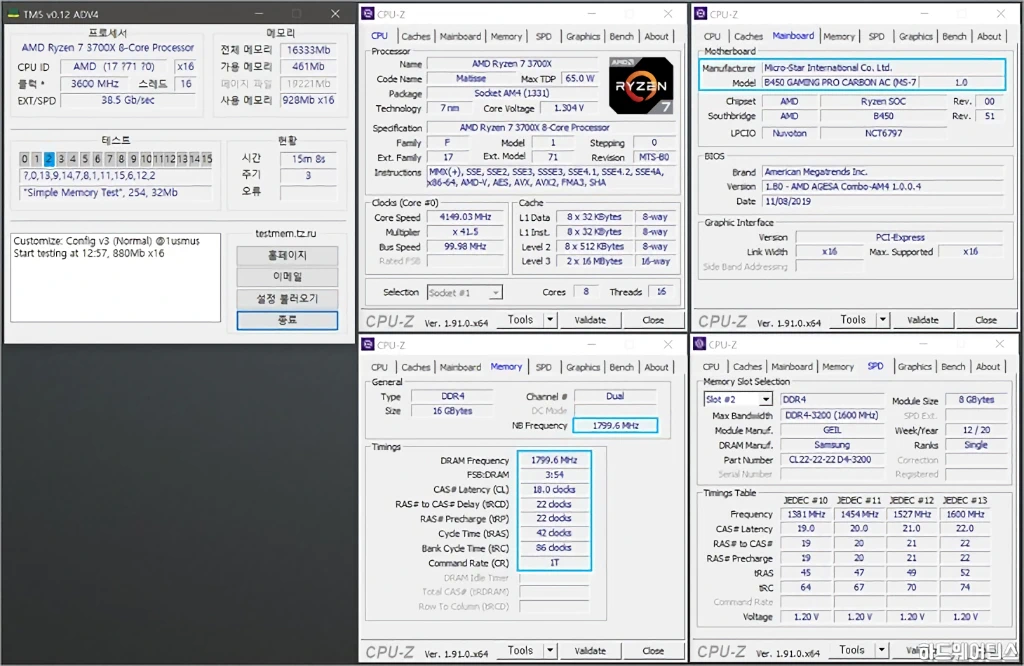This screenshot has width=1024, height=666.
Task: Click highlighted test box 2 in TM5
Action: click(x=49, y=159)
